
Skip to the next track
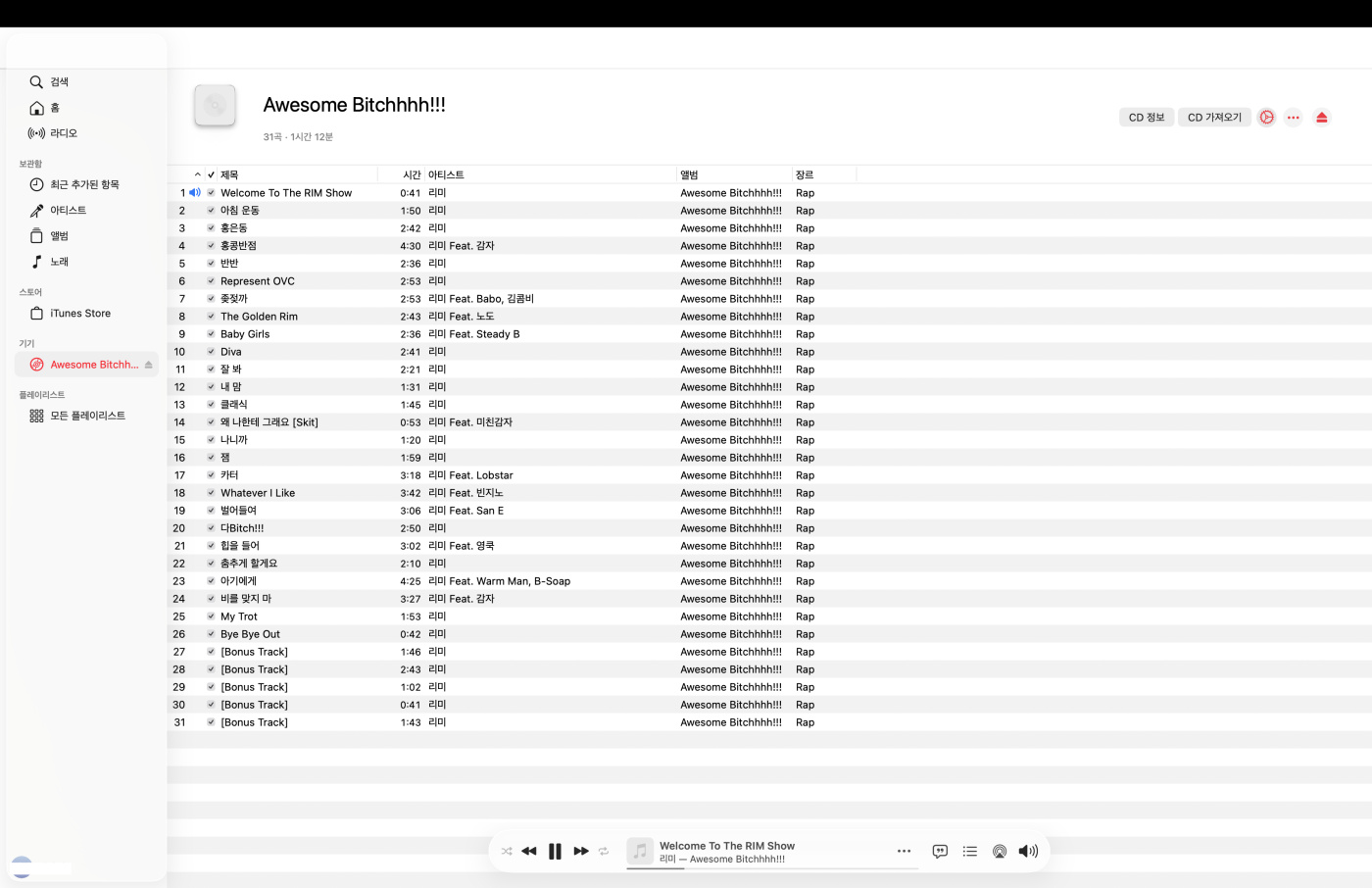(x=581, y=852)
